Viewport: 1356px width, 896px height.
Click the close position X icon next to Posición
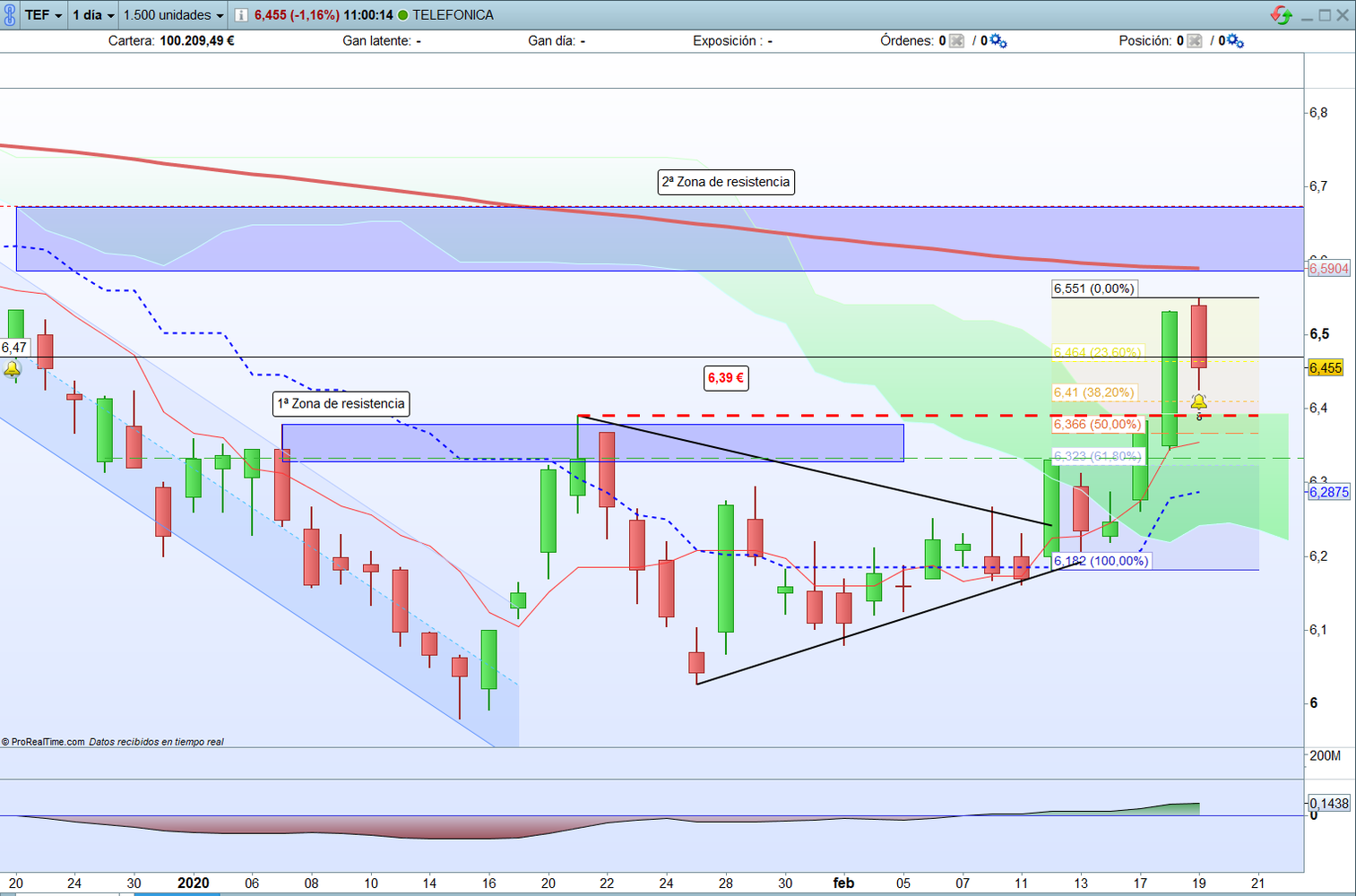pyautogui.click(x=1195, y=41)
